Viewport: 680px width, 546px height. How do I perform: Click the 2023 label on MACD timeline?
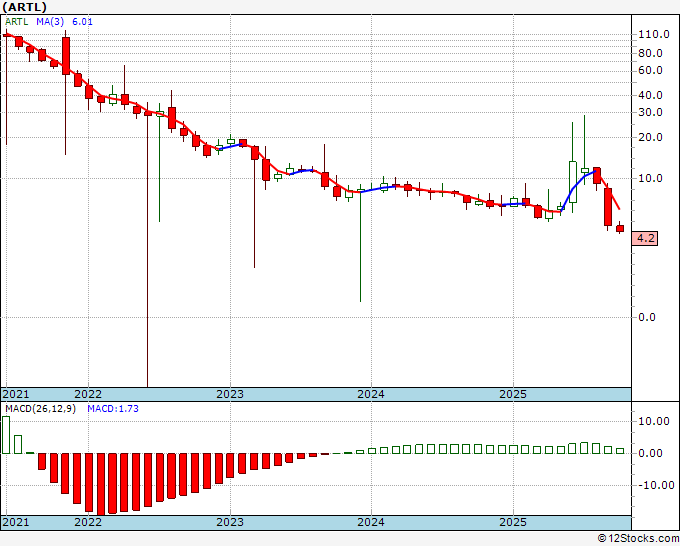coord(230,522)
